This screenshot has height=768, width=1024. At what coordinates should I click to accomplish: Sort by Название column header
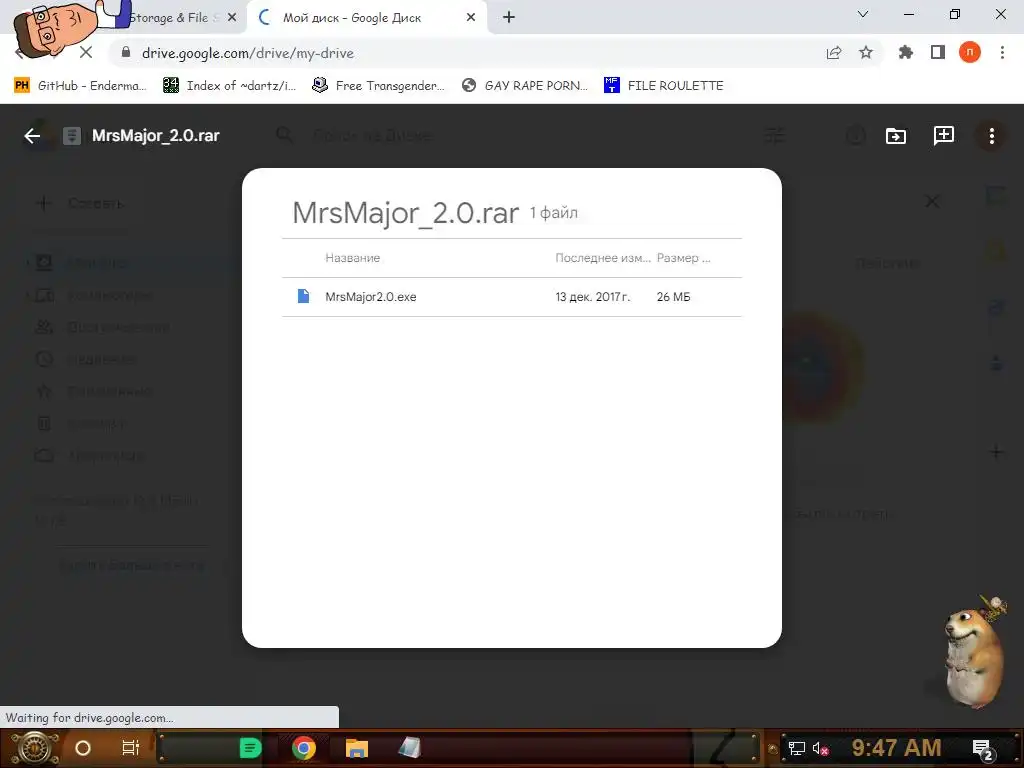(353, 258)
